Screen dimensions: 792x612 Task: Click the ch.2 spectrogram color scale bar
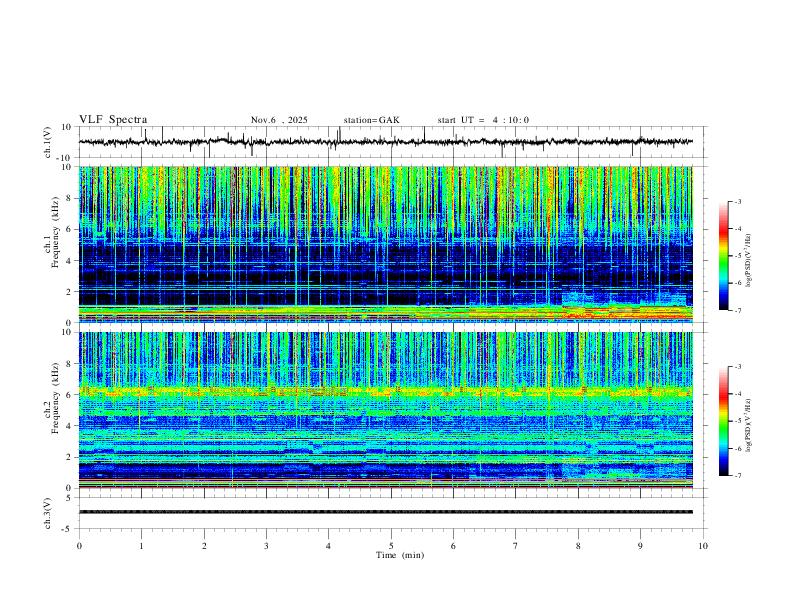pos(723,421)
